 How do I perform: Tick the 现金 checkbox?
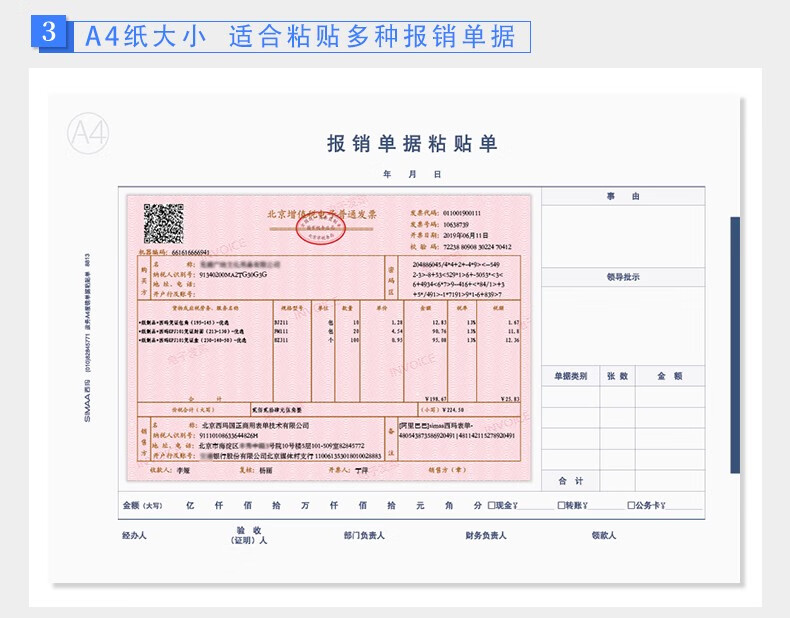pos(491,505)
